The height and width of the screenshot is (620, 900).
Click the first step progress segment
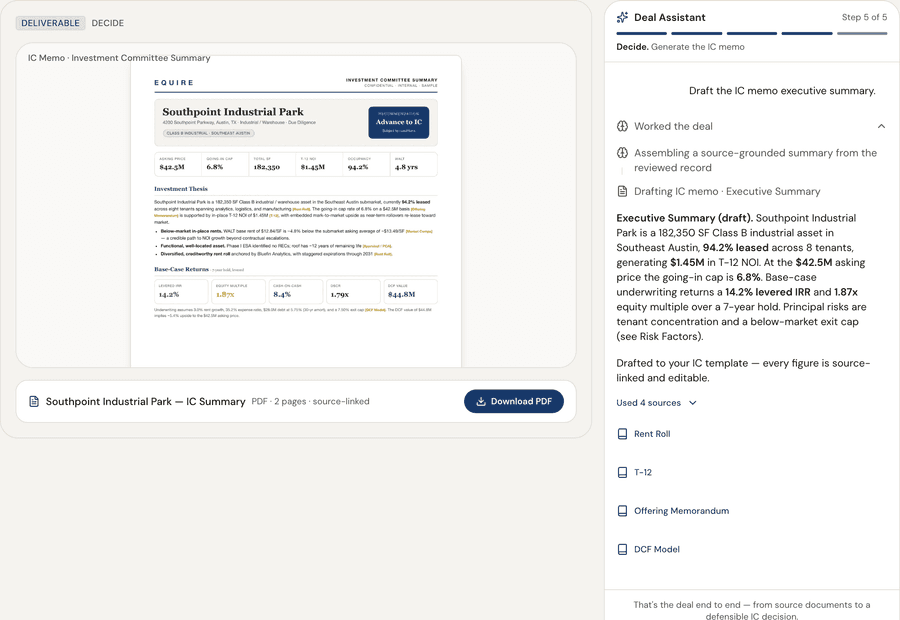[x=642, y=33]
